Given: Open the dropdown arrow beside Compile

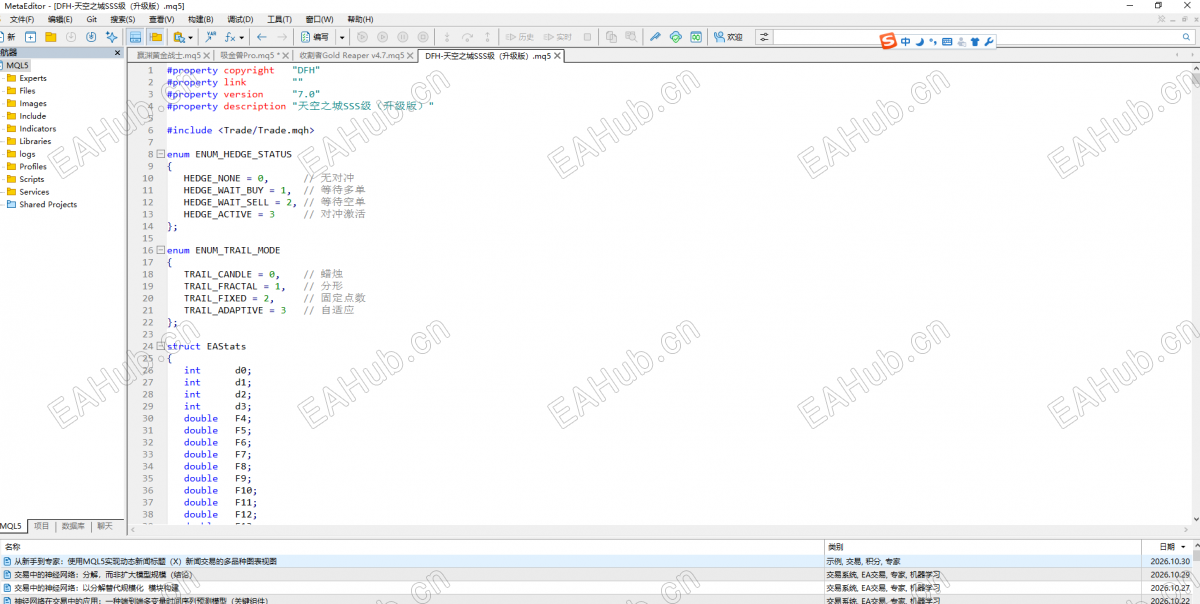Looking at the screenshot, I should pos(342,37).
